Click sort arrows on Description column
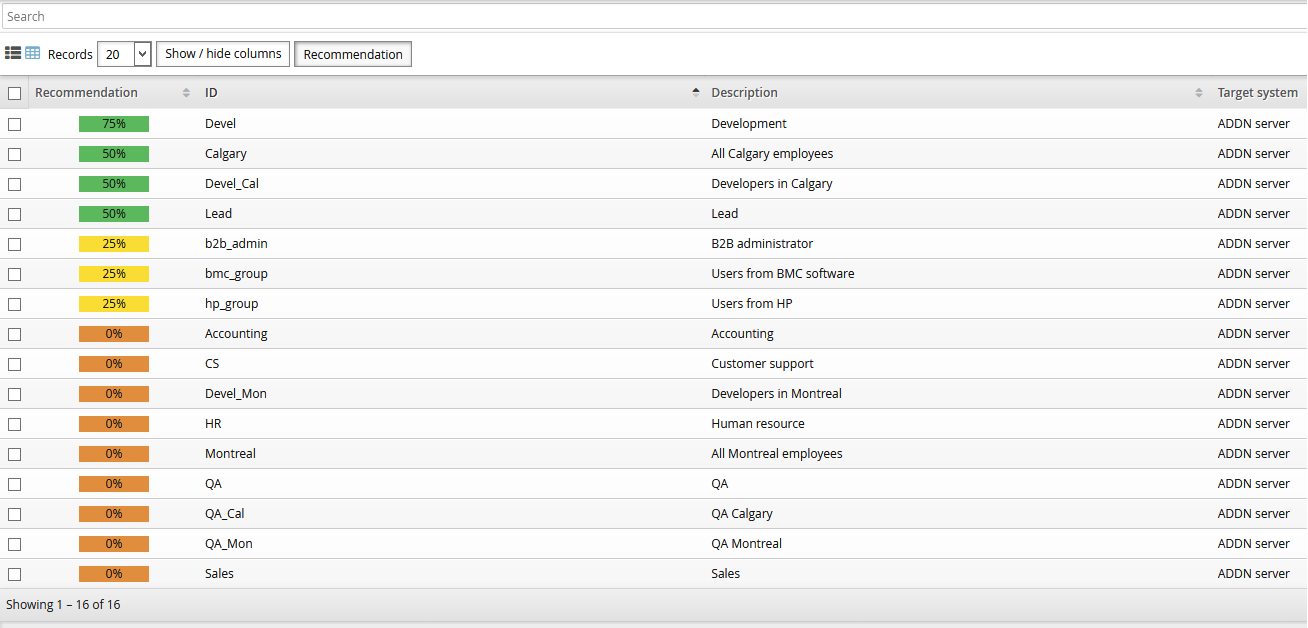 click(1199, 93)
